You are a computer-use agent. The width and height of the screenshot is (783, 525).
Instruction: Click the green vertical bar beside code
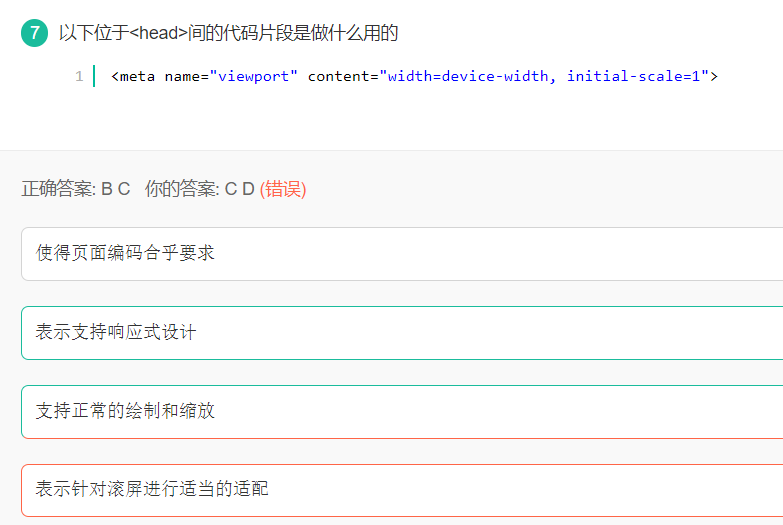point(94,76)
